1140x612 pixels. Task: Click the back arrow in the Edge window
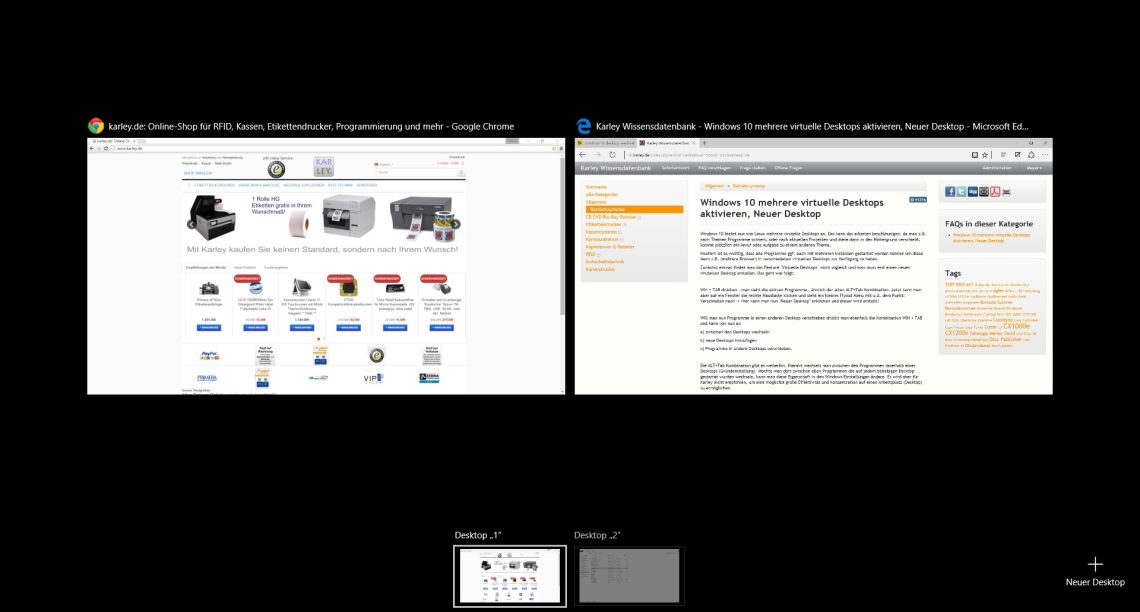(582, 155)
